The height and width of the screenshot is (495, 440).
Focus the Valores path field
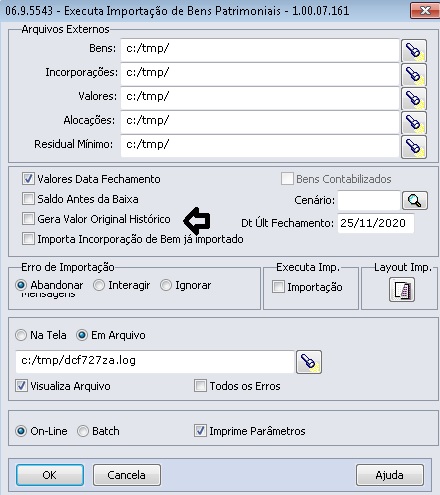point(260,98)
